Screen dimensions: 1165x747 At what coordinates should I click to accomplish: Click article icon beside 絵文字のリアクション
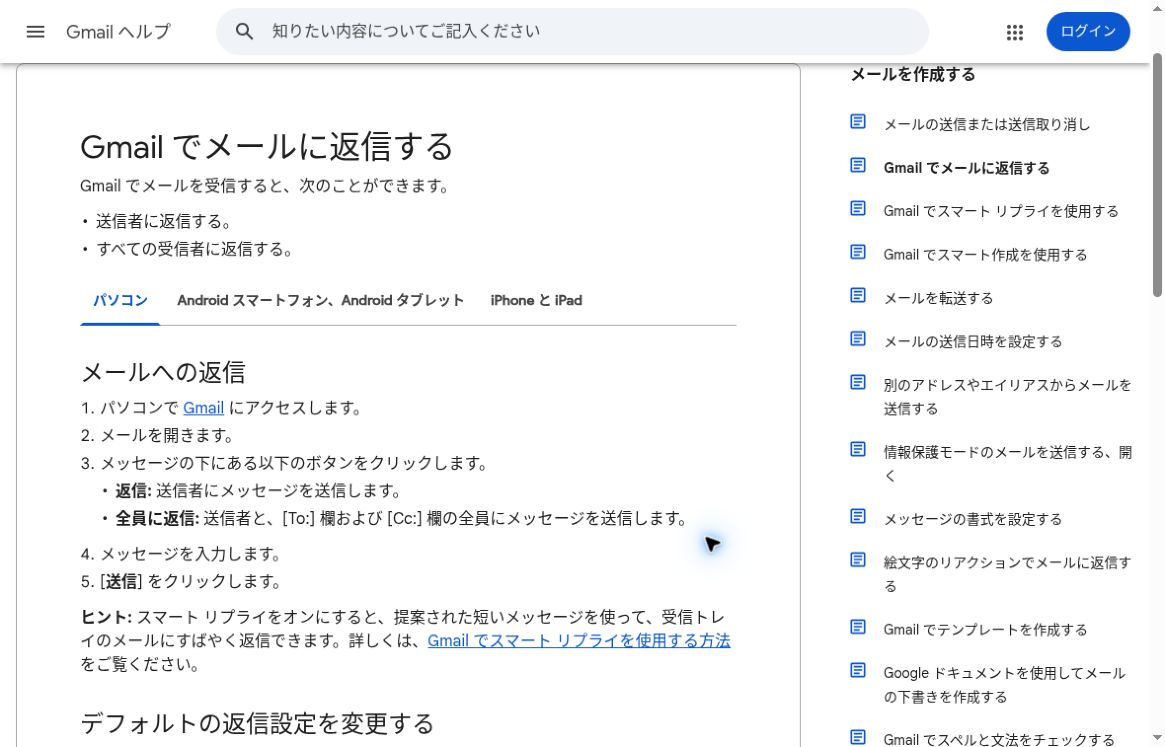[857, 560]
